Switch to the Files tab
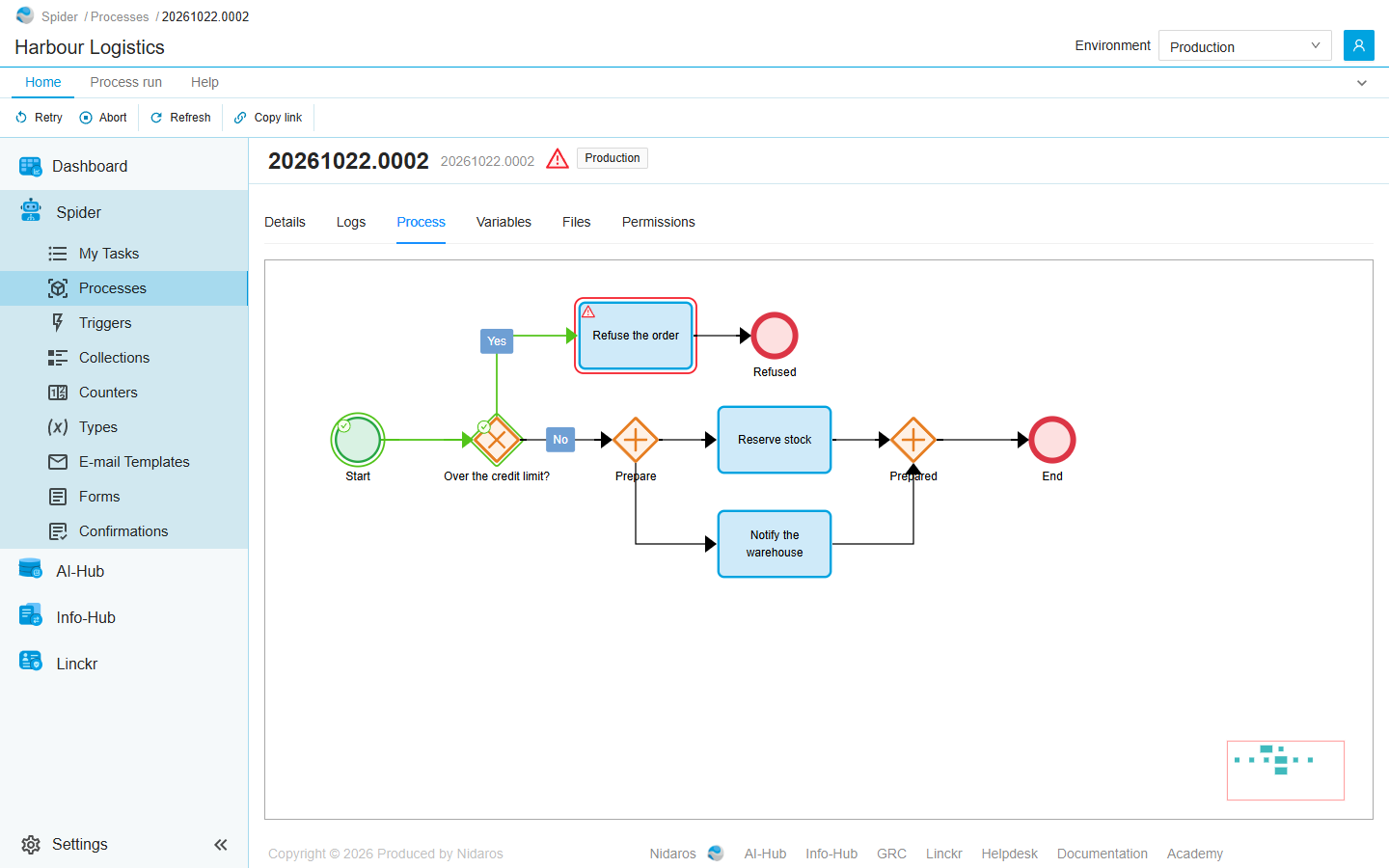This screenshot has width=1389, height=868. [577, 222]
